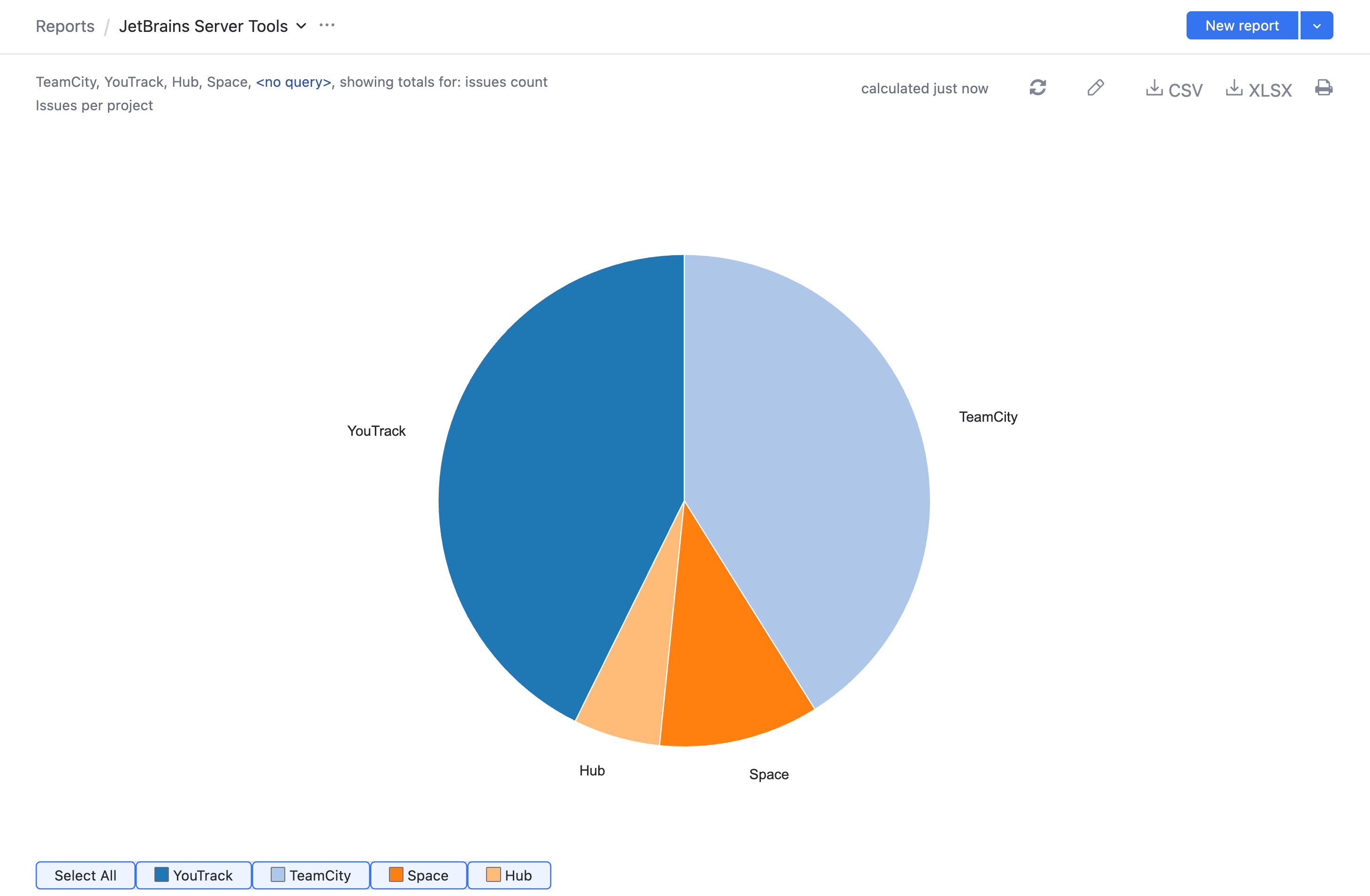
Task: Export the report to XLSX
Action: click(1258, 89)
